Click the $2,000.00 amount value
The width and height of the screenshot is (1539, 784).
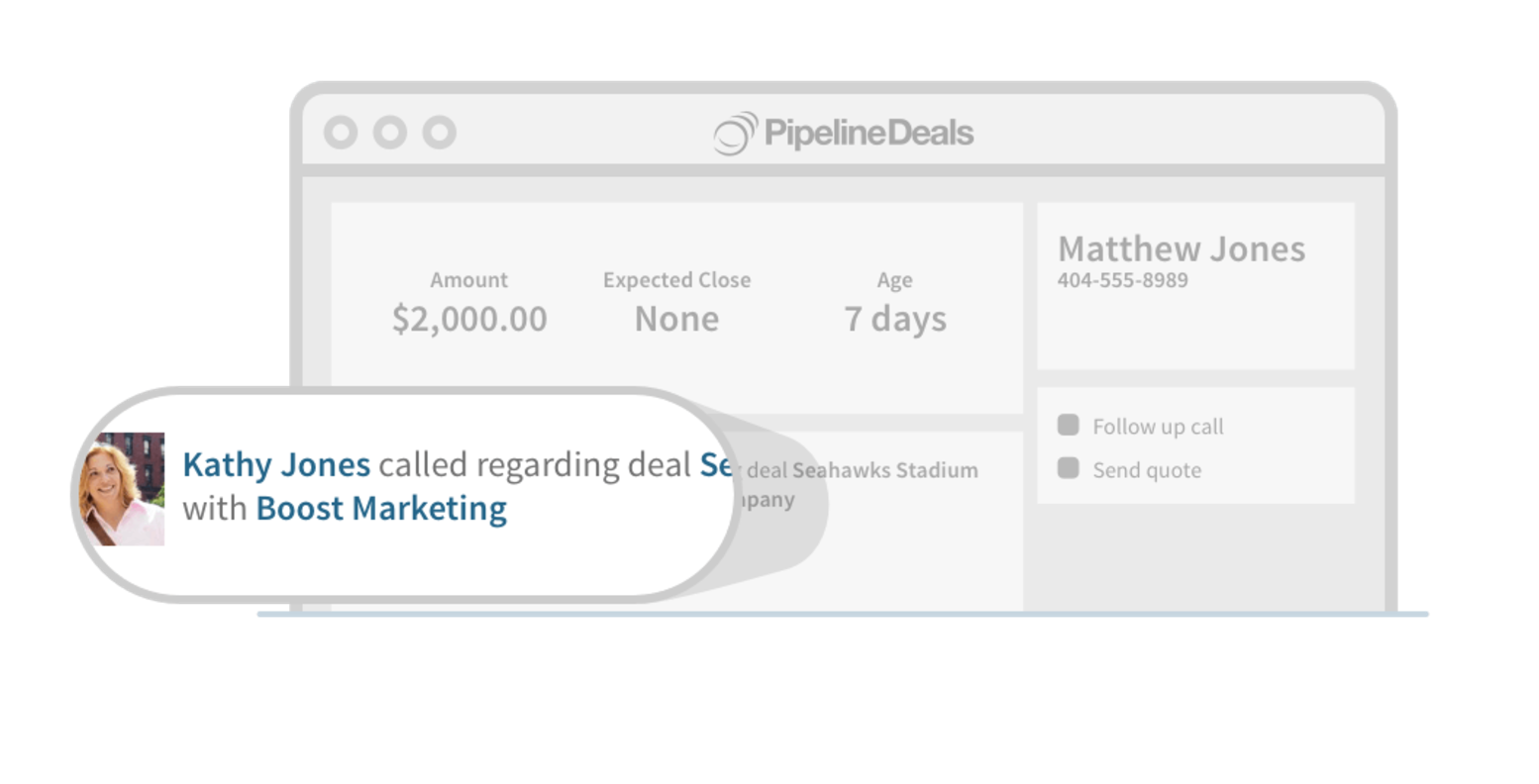(x=469, y=319)
